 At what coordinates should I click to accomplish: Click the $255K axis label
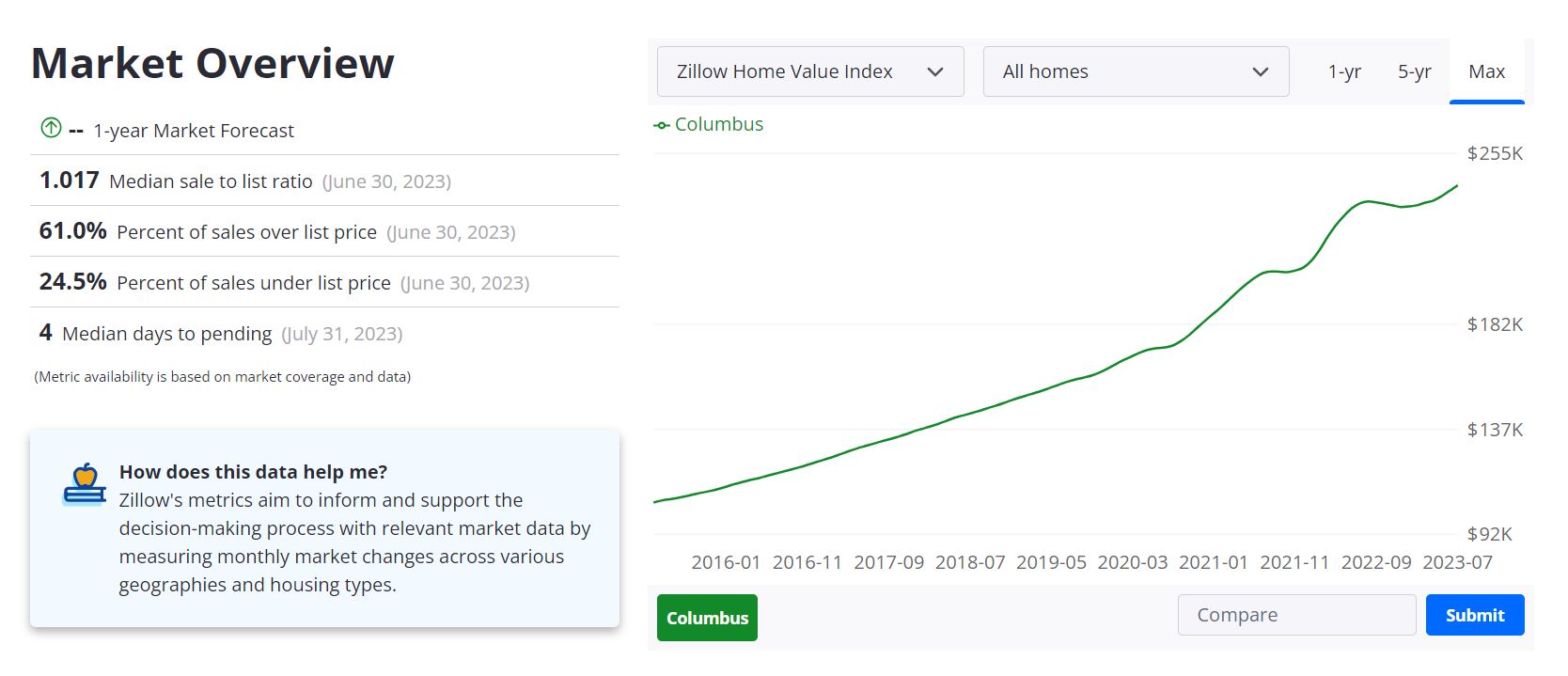(1495, 153)
